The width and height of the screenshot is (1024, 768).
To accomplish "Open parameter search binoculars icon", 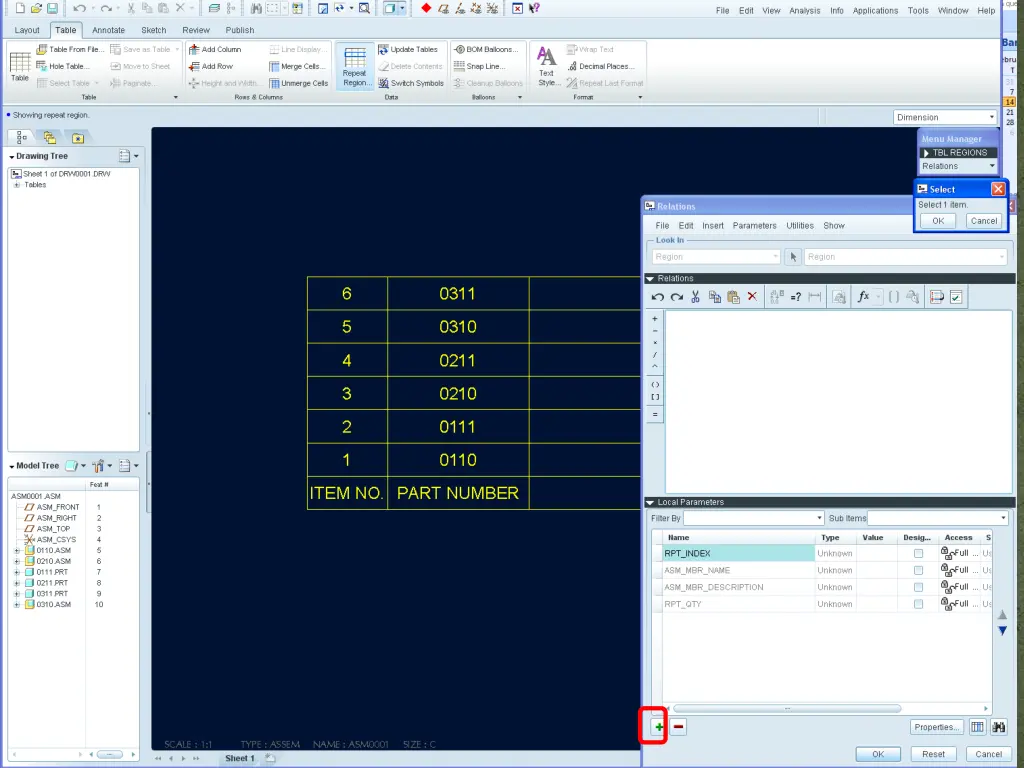I will click(x=999, y=727).
